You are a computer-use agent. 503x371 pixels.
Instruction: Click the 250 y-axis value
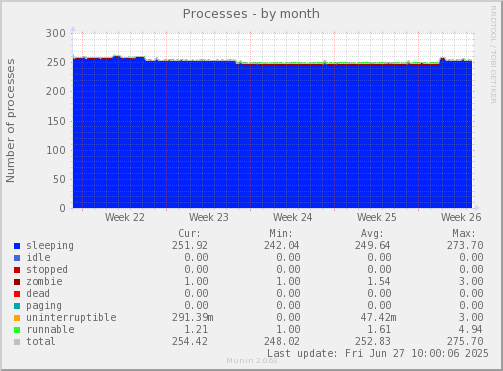56,62
